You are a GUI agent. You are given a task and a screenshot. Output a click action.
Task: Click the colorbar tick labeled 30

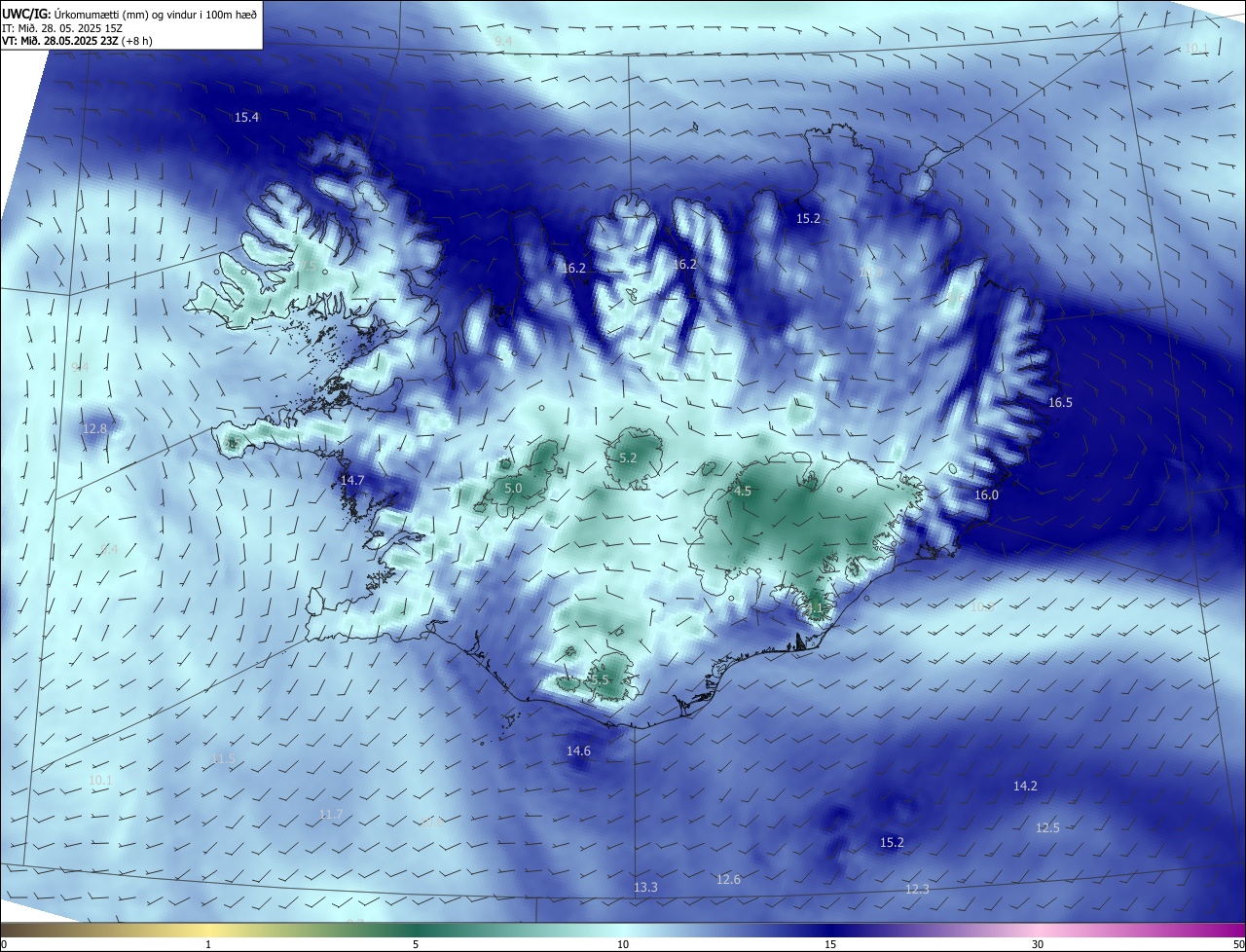coord(1038,944)
